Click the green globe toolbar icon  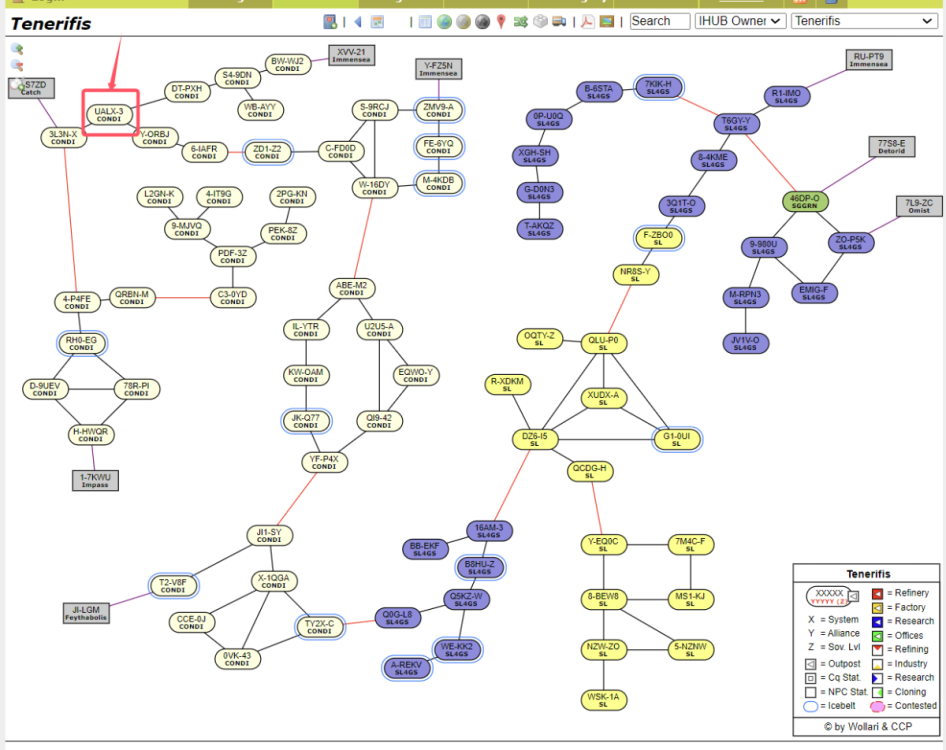coord(445,21)
